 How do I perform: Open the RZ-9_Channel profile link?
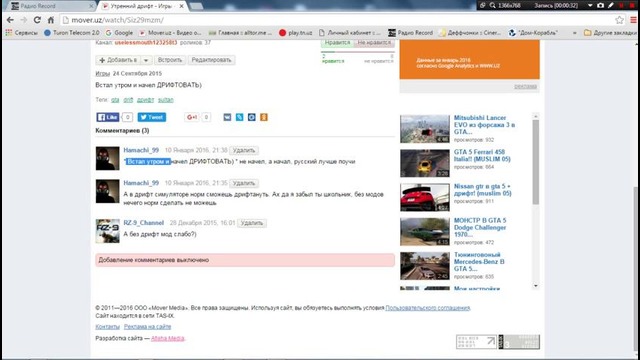tap(144, 223)
